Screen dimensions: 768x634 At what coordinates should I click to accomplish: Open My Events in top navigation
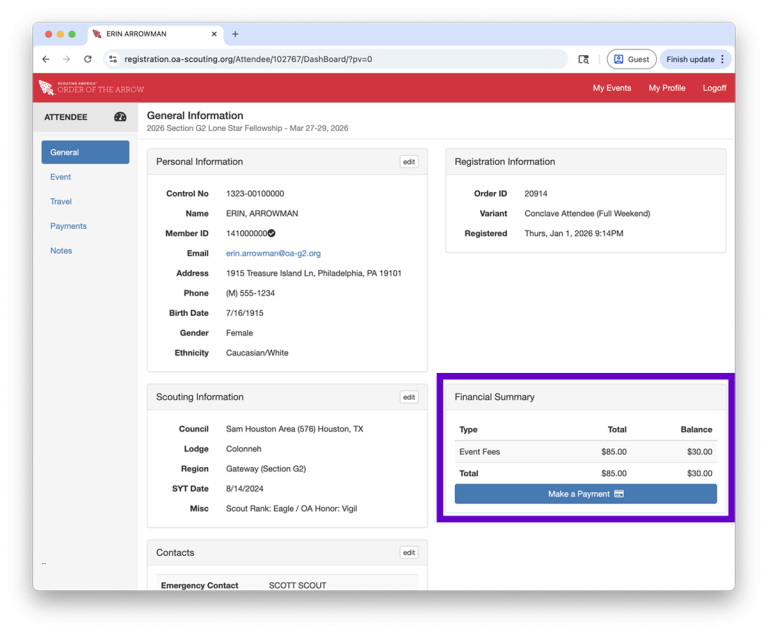(611, 88)
